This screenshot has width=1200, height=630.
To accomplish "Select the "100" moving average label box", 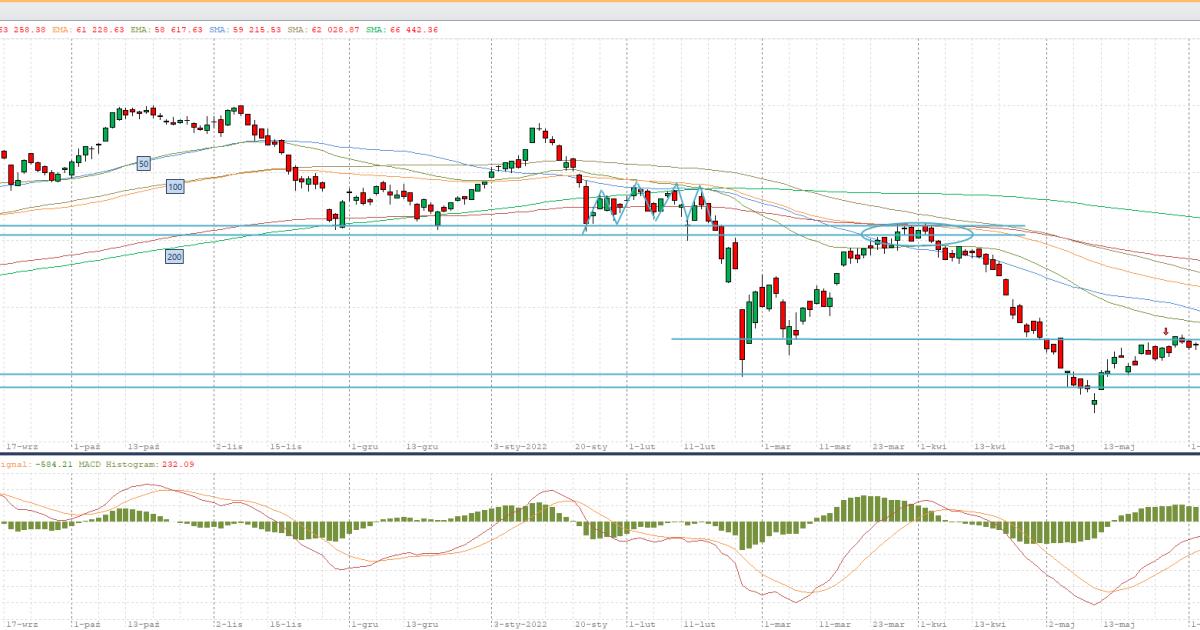I will point(175,187).
